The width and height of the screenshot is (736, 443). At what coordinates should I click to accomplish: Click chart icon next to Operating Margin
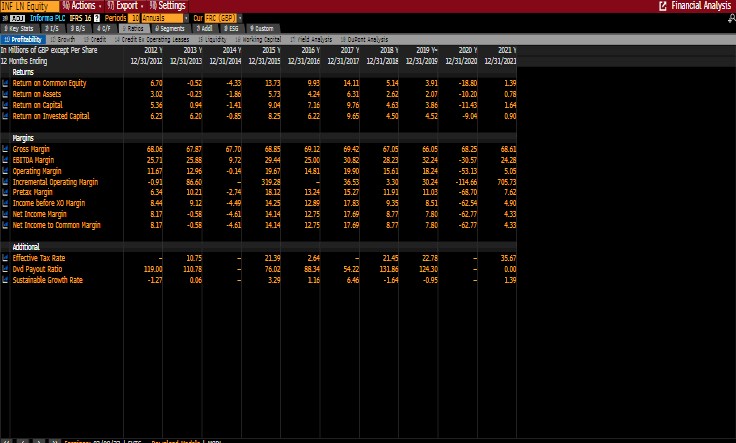point(5,171)
